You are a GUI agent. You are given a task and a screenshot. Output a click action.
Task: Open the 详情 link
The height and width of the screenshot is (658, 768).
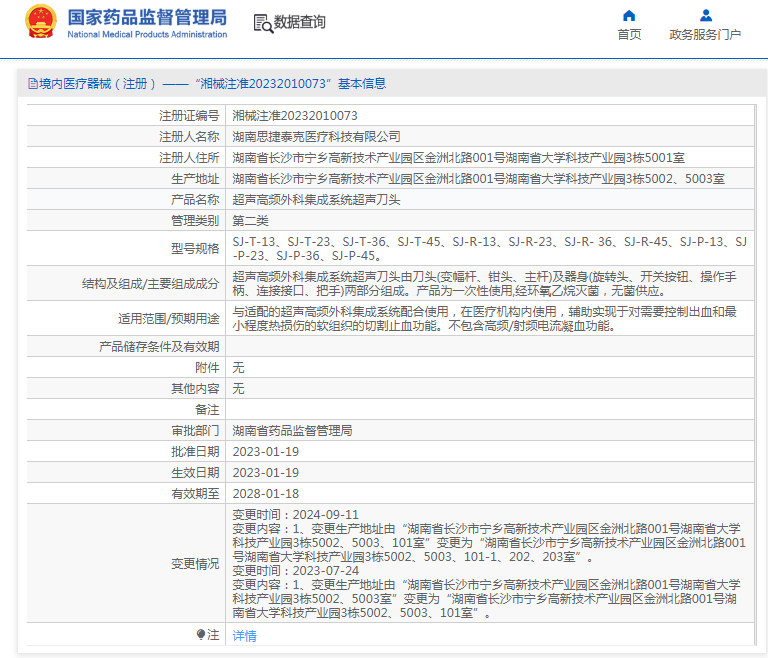pyautogui.click(x=244, y=635)
